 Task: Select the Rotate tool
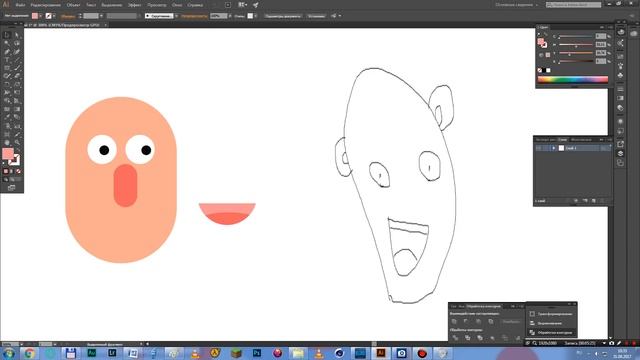coord(7,84)
